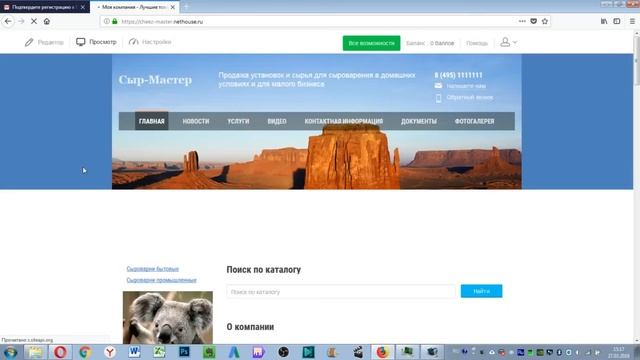Open Yandex Browser from the taskbar
This screenshot has width=640, height=360.
[x=110, y=352]
